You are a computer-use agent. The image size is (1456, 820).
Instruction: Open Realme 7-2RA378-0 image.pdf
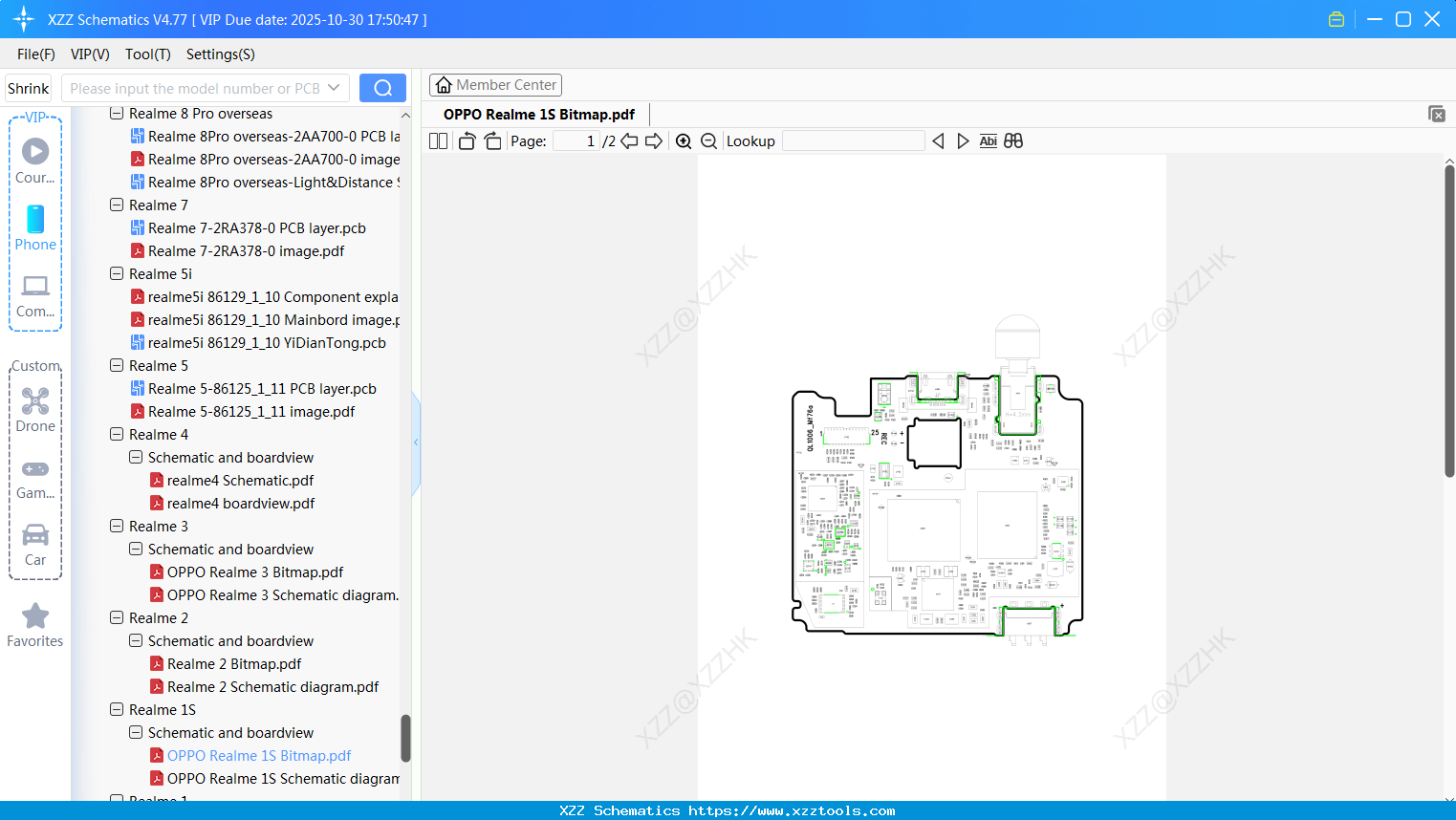tap(238, 251)
